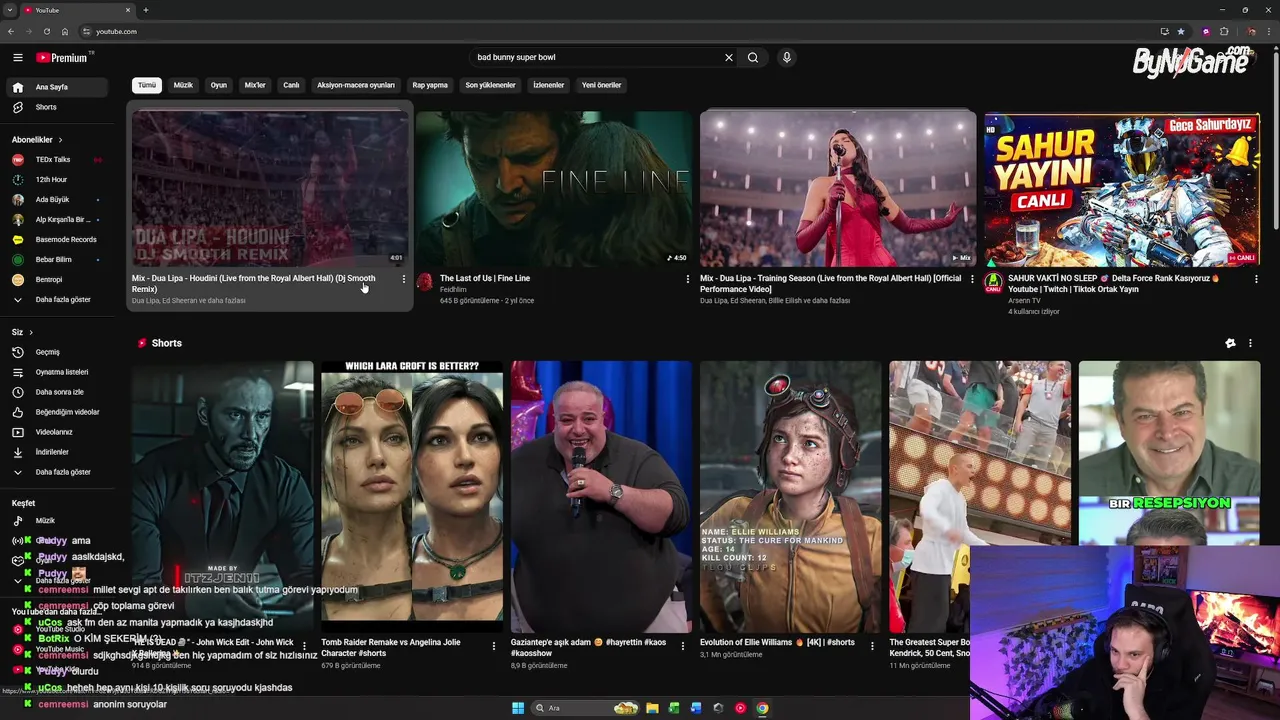This screenshot has width=1280, height=720.
Task: Open Oynatma listeleri playlists
Action: [56, 372]
